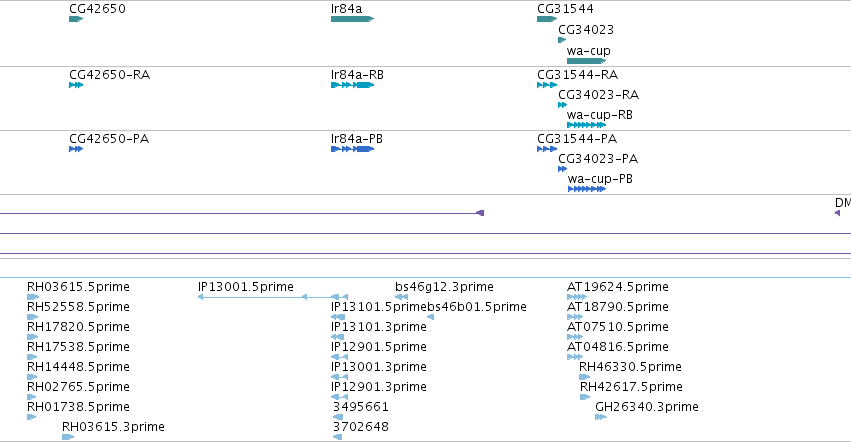Select the IP13001.5prime label
This screenshot has height=442, width=851.
(245, 287)
